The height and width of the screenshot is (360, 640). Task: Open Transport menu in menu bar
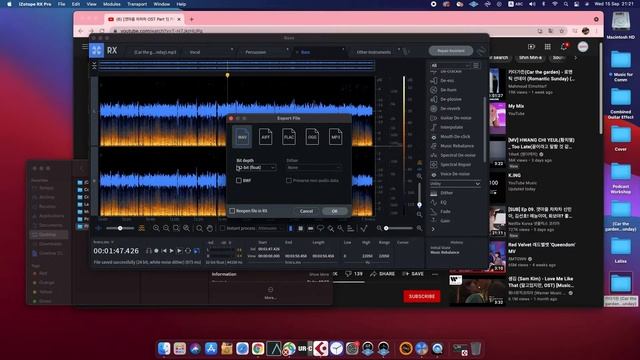tap(137, 4)
